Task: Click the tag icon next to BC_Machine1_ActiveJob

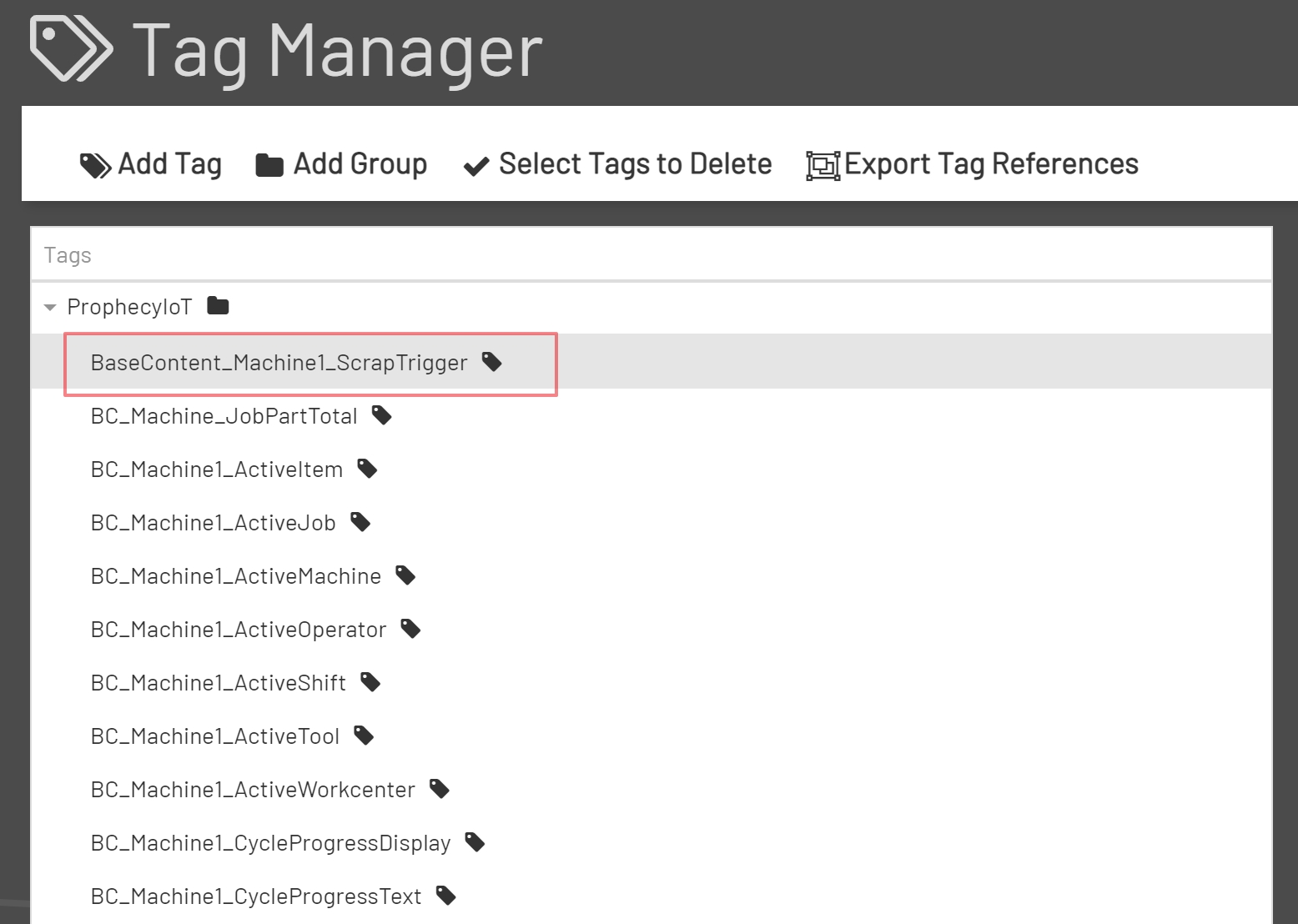Action: (360, 521)
